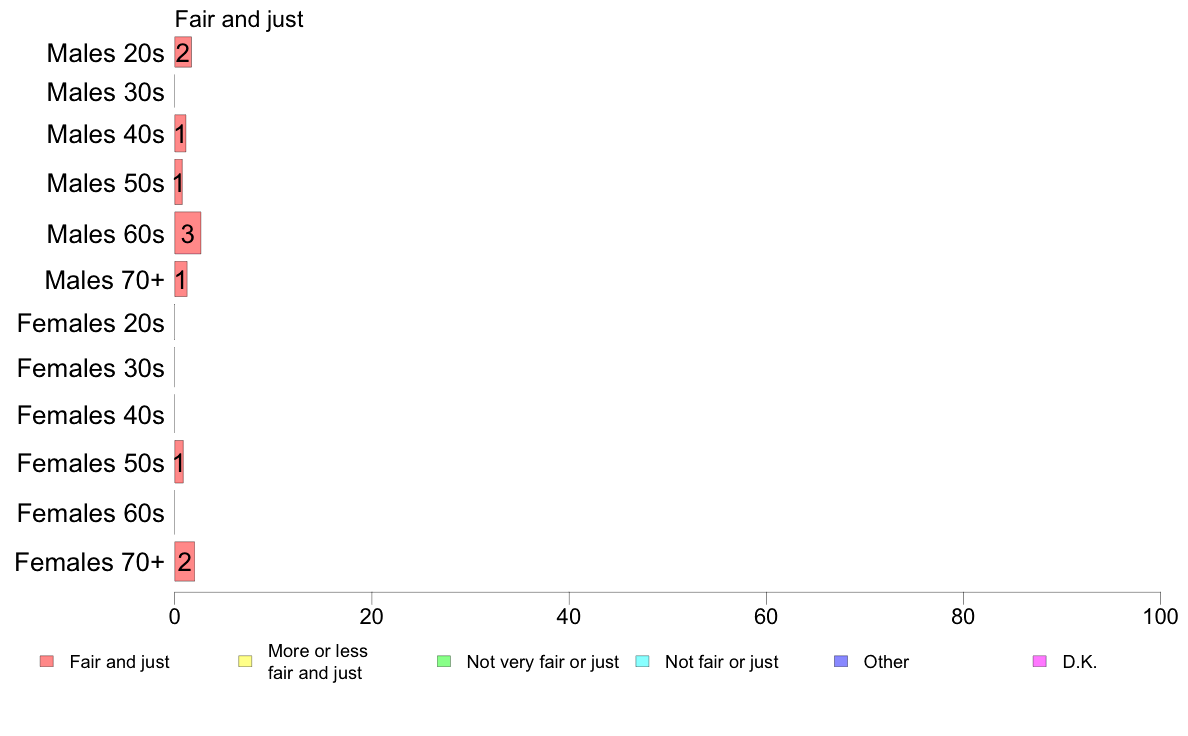Click the cyan Not fair or just swatch
The image size is (1188, 736).
click(642, 661)
